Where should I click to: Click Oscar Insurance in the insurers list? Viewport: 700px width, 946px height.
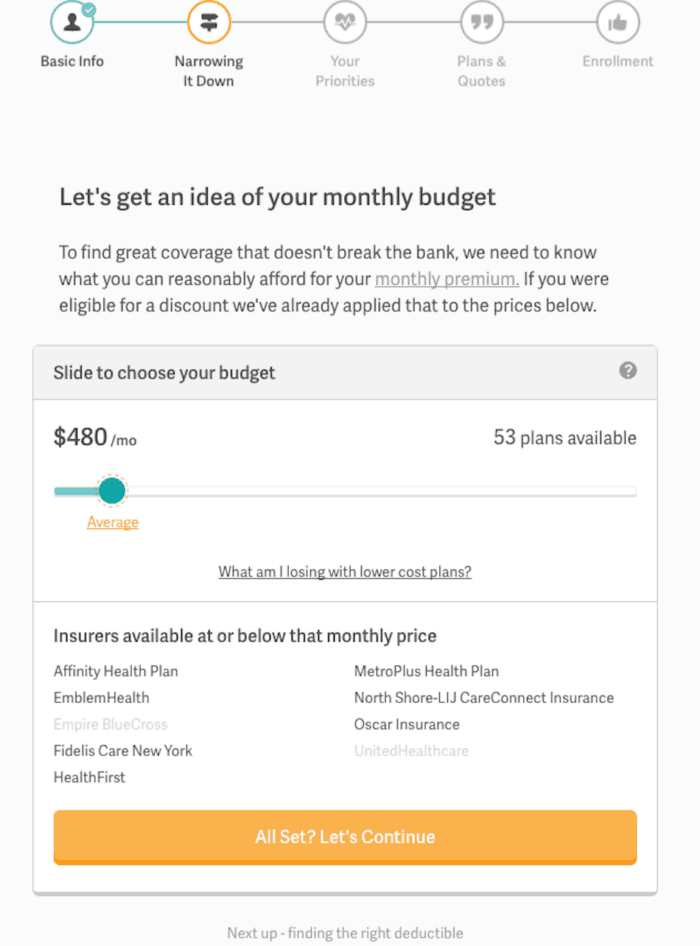(407, 724)
